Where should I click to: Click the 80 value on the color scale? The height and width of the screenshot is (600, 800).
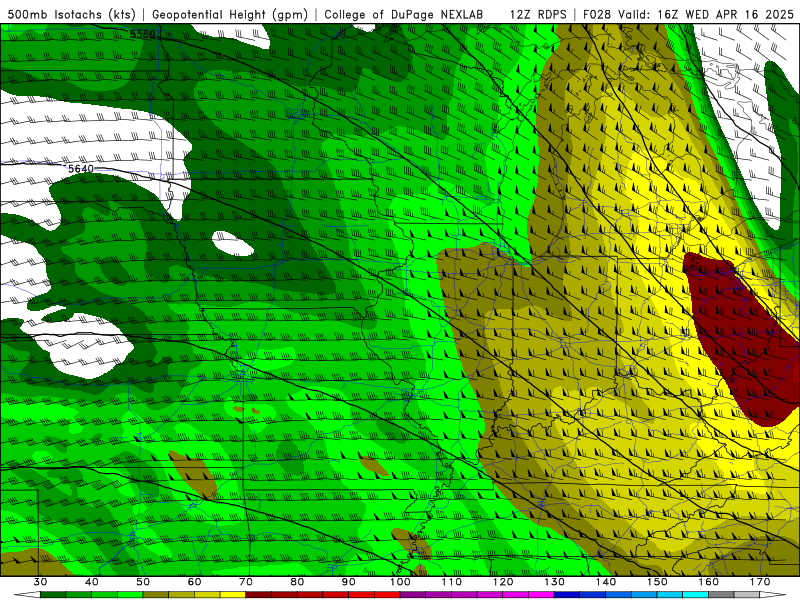pos(297,582)
